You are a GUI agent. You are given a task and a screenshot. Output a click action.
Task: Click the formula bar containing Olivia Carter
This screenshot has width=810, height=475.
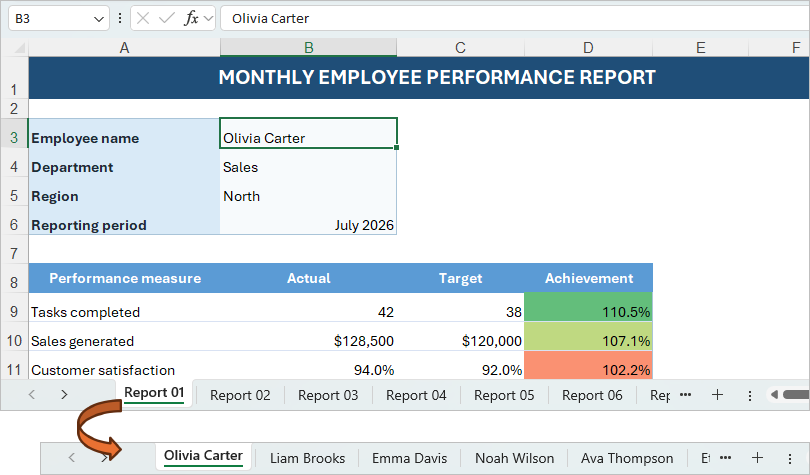pyautogui.click(x=515, y=19)
